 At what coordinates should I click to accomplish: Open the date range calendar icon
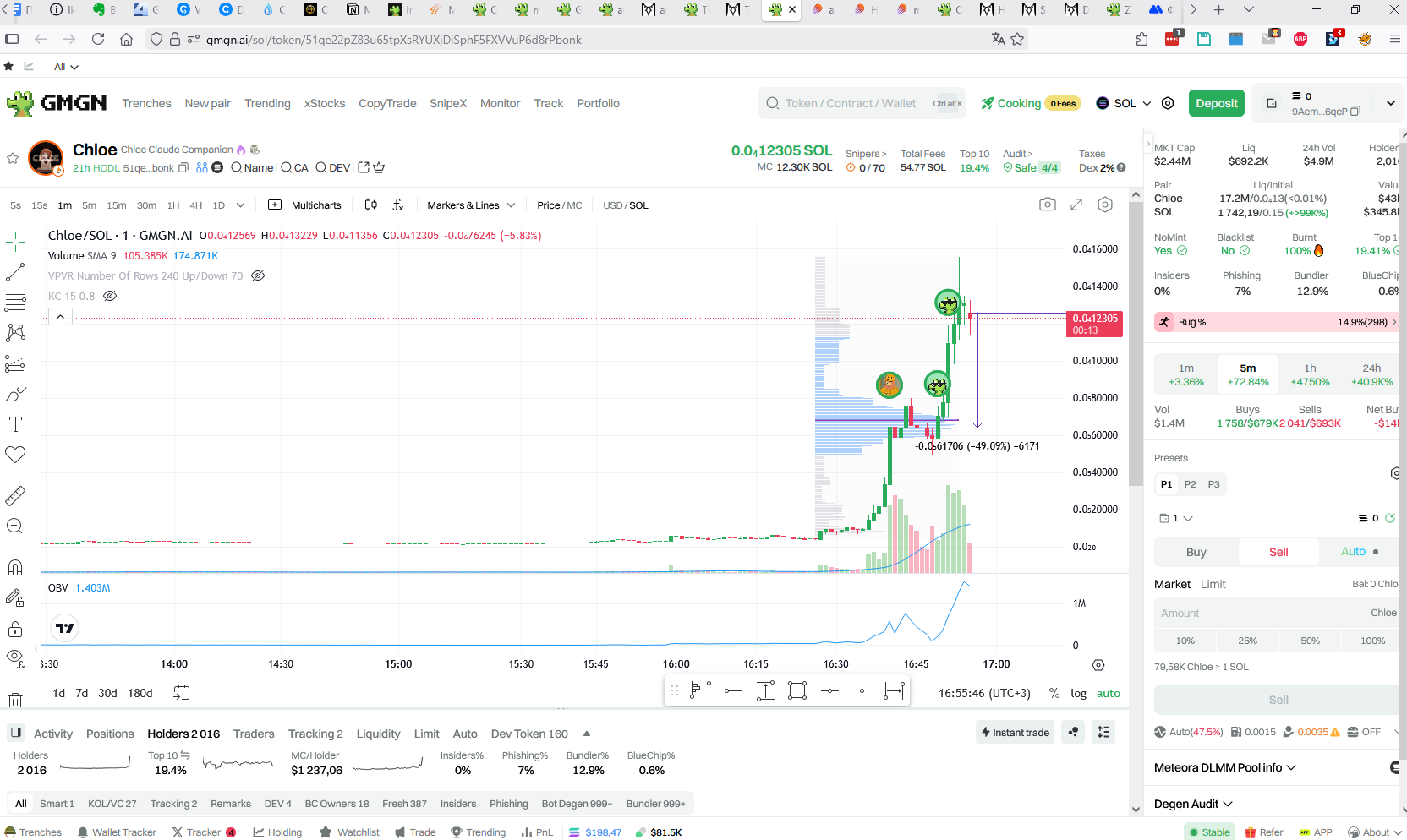[181, 692]
